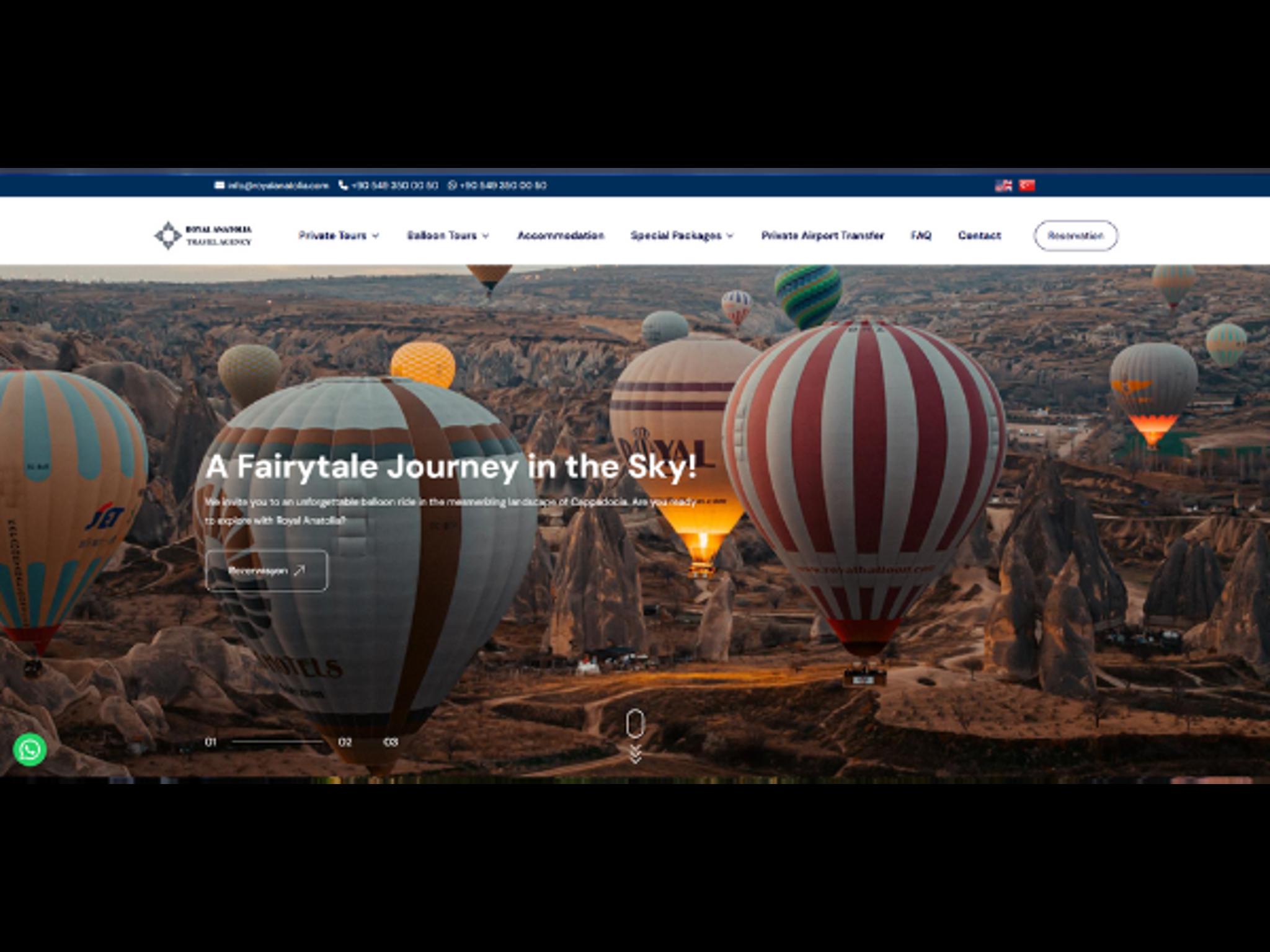Switch language via the English flag icon
Image resolution: width=1270 pixels, height=952 pixels.
(1003, 185)
